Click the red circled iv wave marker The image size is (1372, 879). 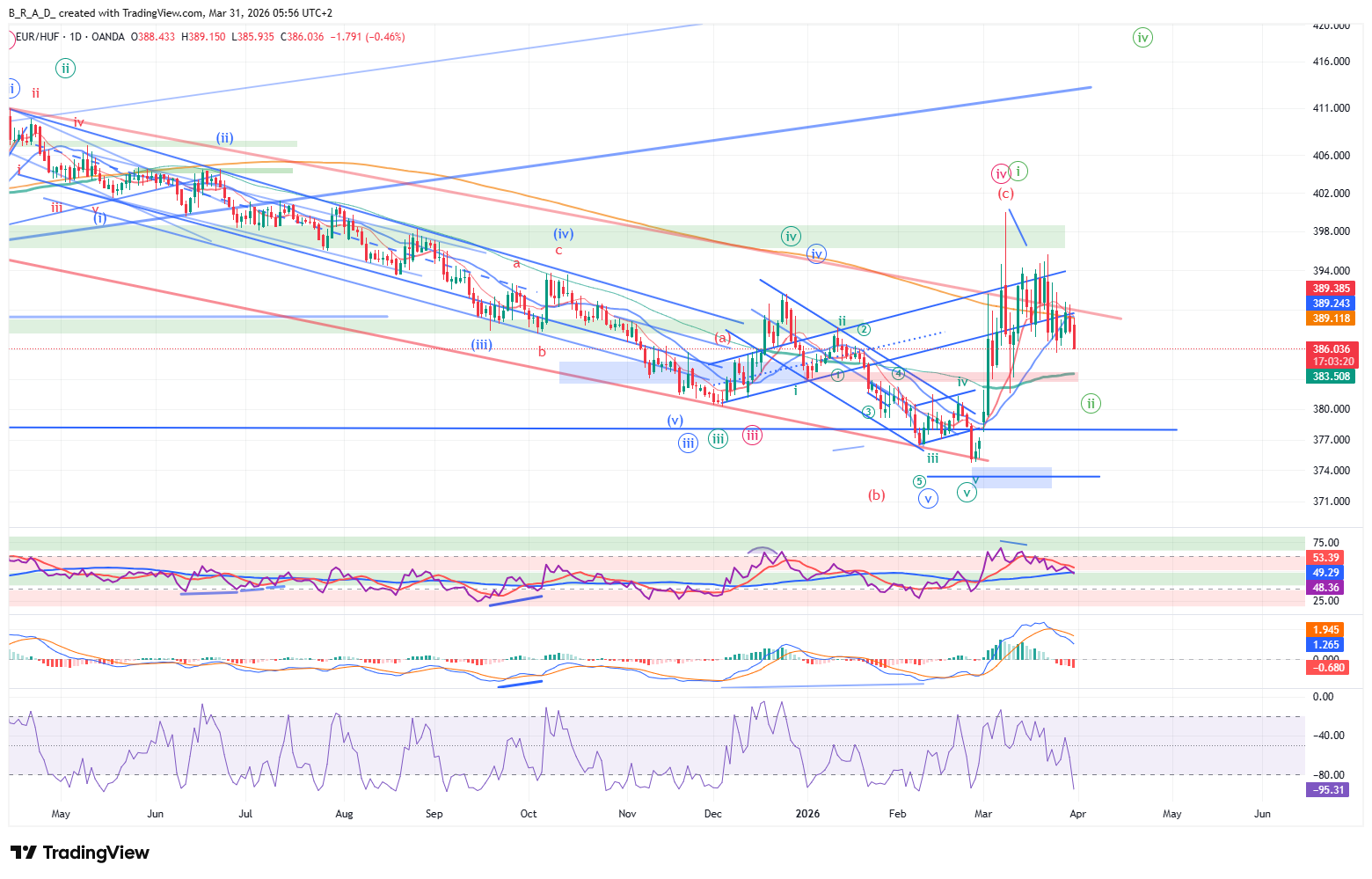click(x=1000, y=173)
